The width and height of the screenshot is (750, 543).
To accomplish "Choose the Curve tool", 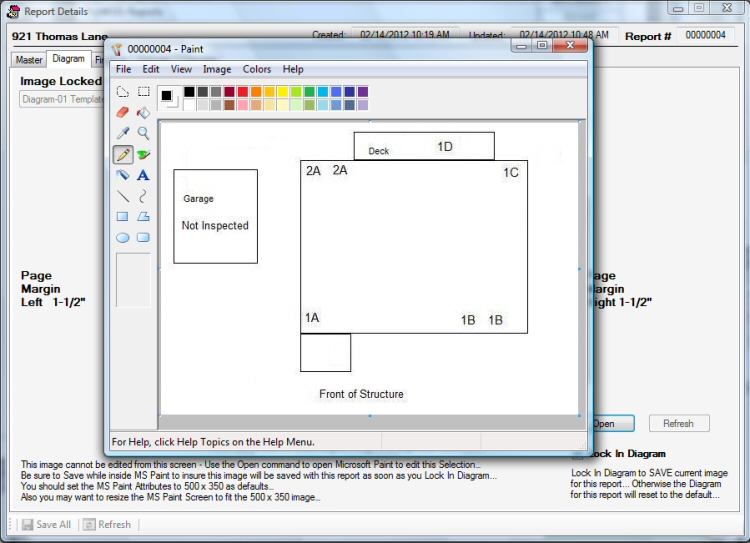I will point(143,196).
